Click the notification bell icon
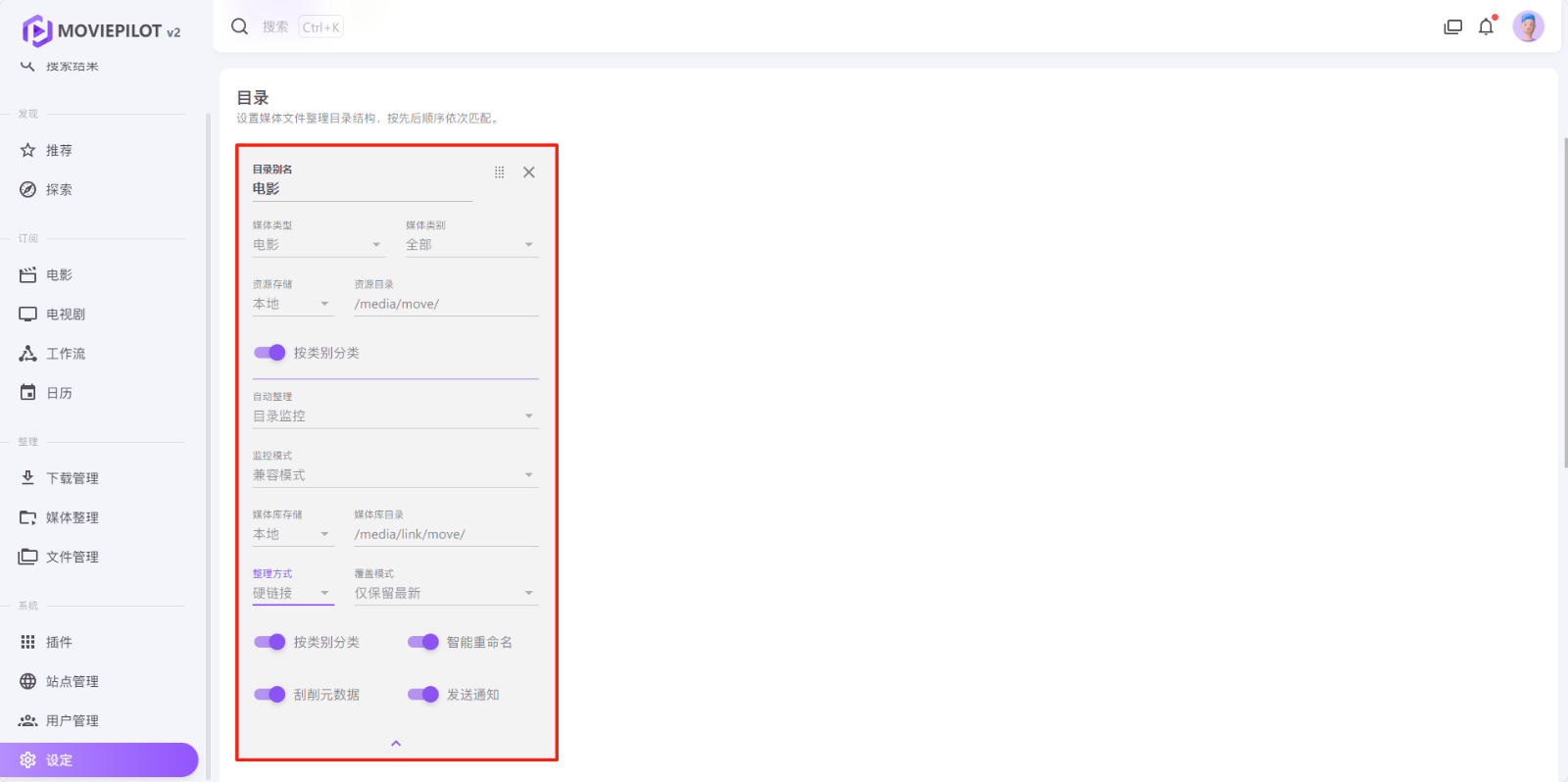Image resolution: width=1568 pixels, height=782 pixels. click(1486, 26)
